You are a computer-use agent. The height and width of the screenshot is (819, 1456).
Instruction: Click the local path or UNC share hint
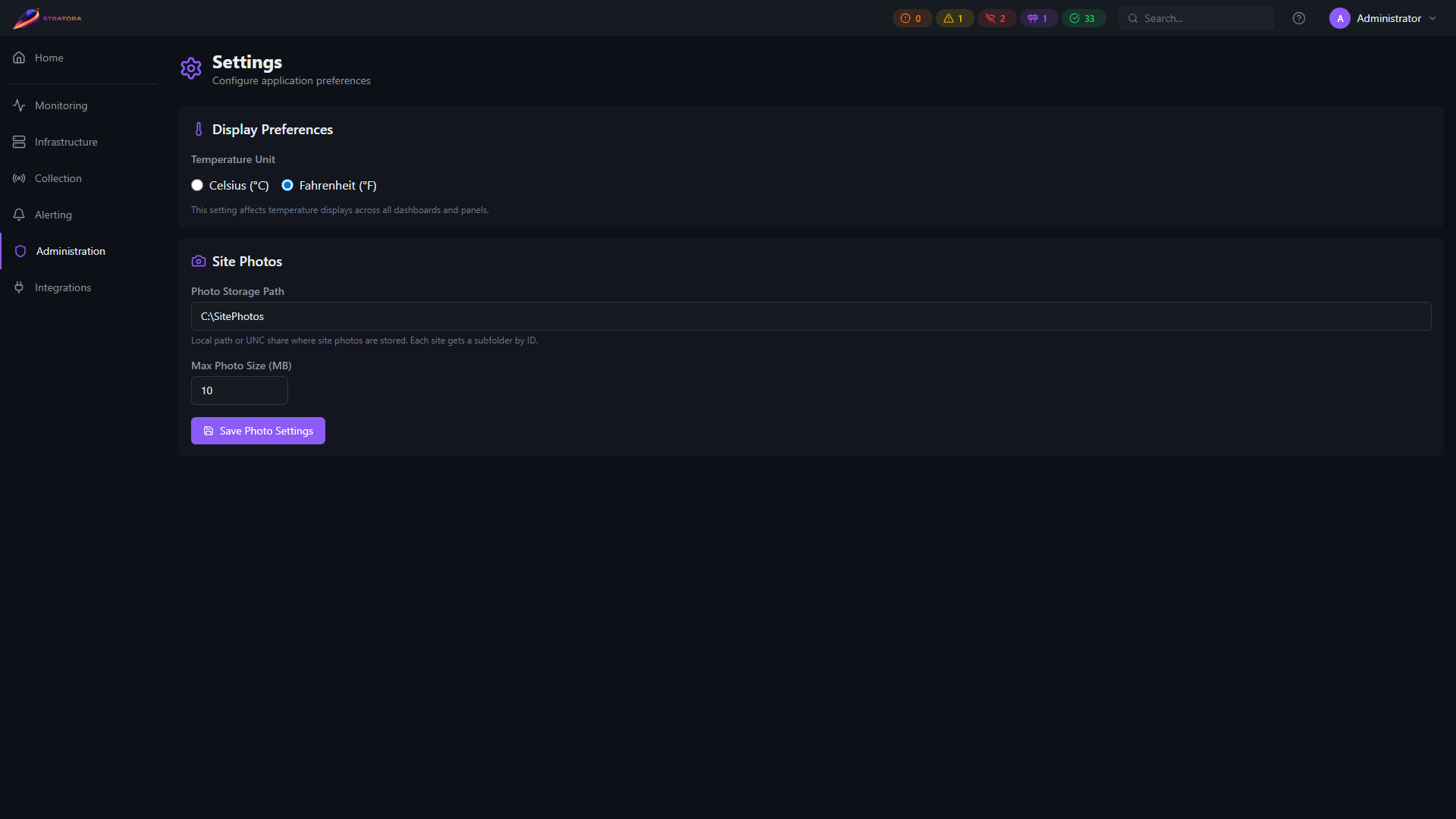pos(364,340)
